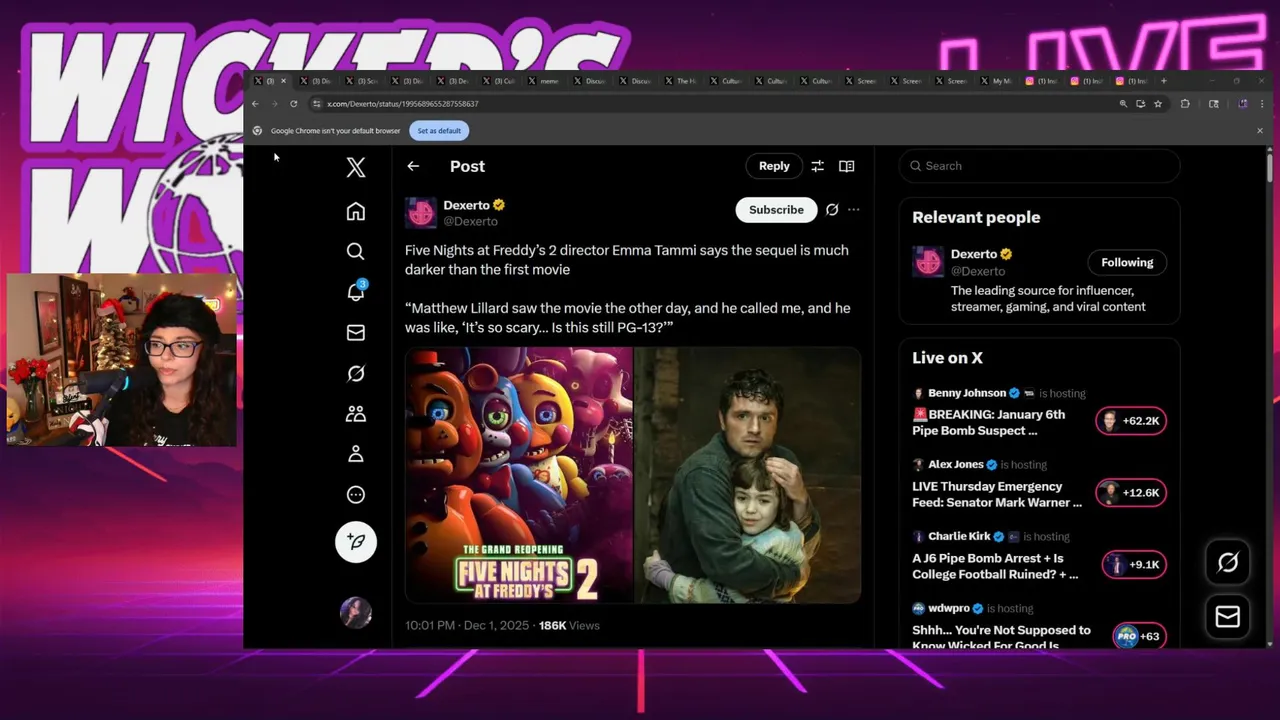Click the 186K Views count

coord(569,626)
